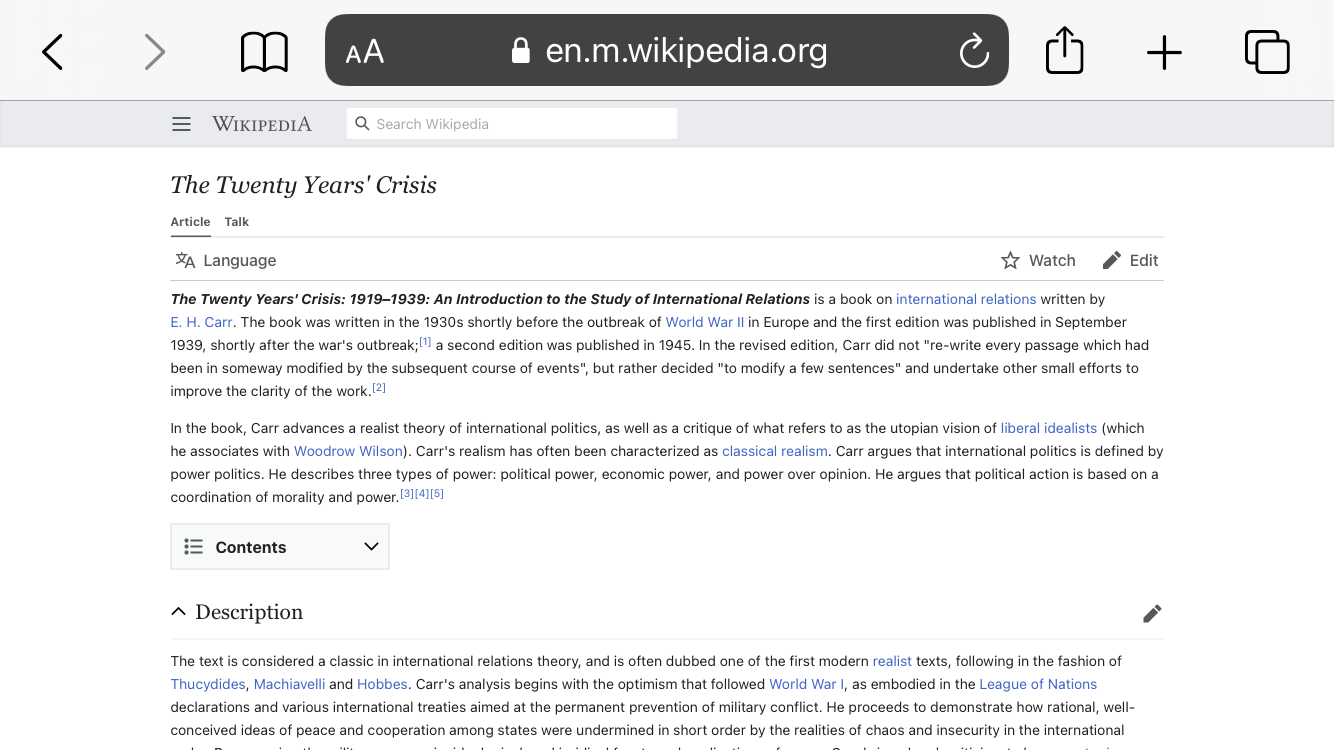
Task: Switch to the Talk tab
Action: pyautogui.click(x=237, y=222)
